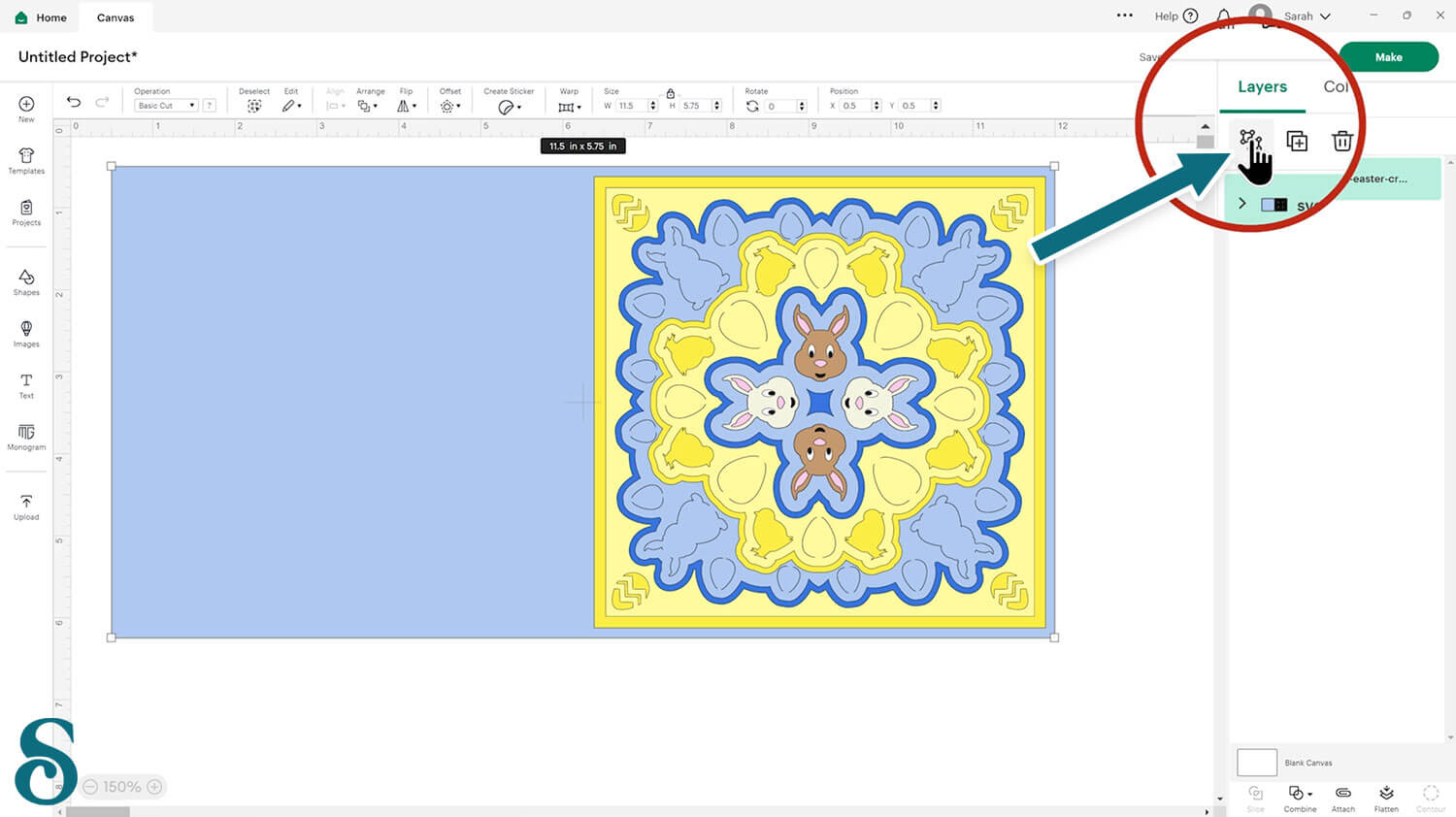Click the Duplicate layer icon
Image resolution: width=1456 pixels, height=817 pixels.
pos(1297,141)
